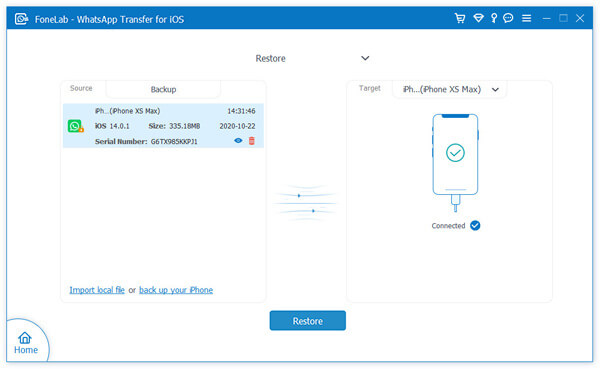Go to Home screen

coord(26,343)
